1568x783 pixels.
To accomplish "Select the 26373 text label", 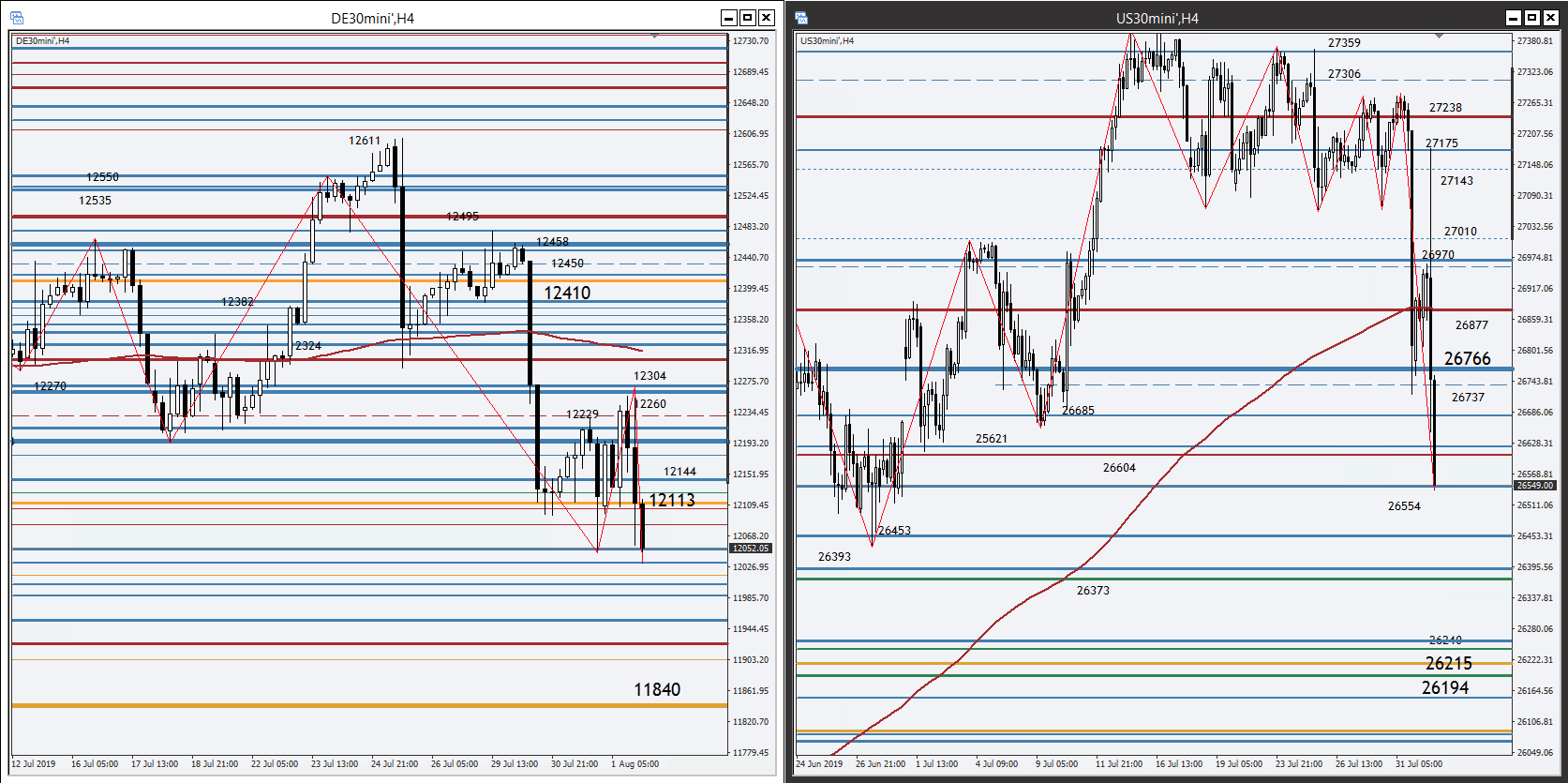I will 1093,591.
